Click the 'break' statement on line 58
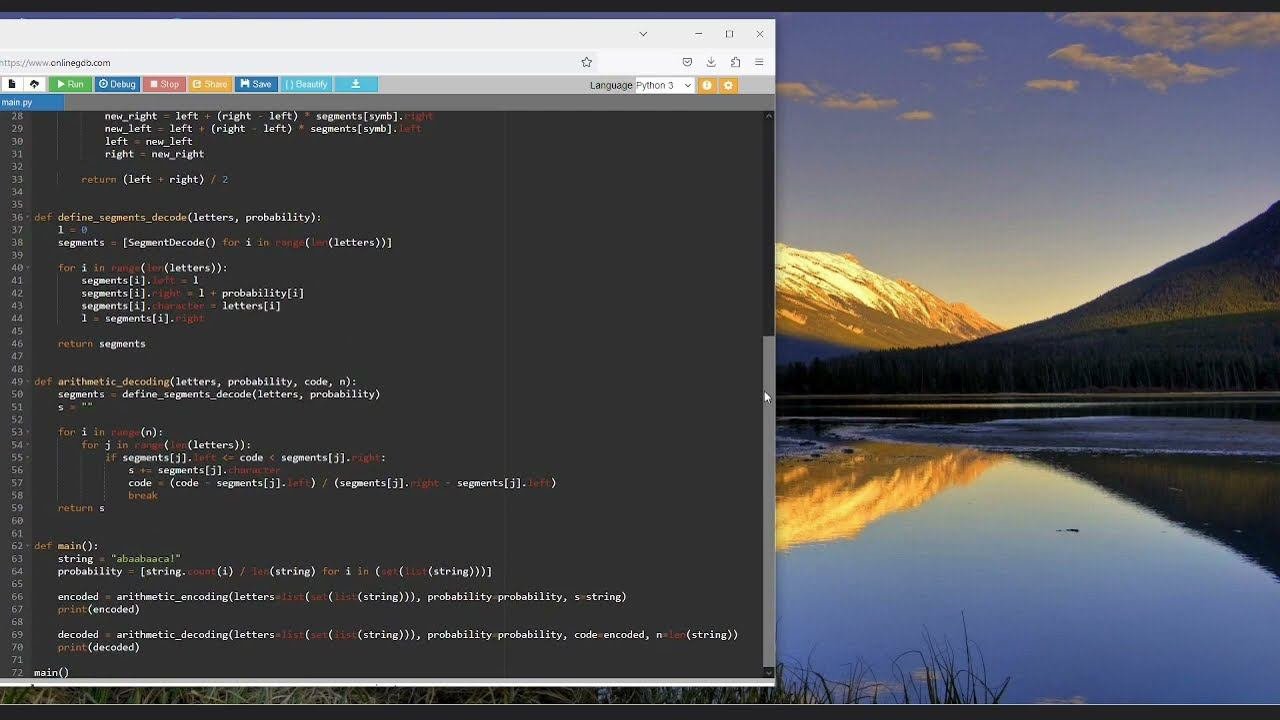This screenshot has height=720, width=1280. [x=143, y=495]
